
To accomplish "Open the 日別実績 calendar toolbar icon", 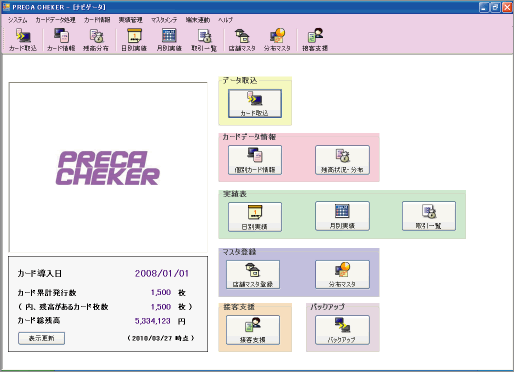I will [x=134, y=40].
